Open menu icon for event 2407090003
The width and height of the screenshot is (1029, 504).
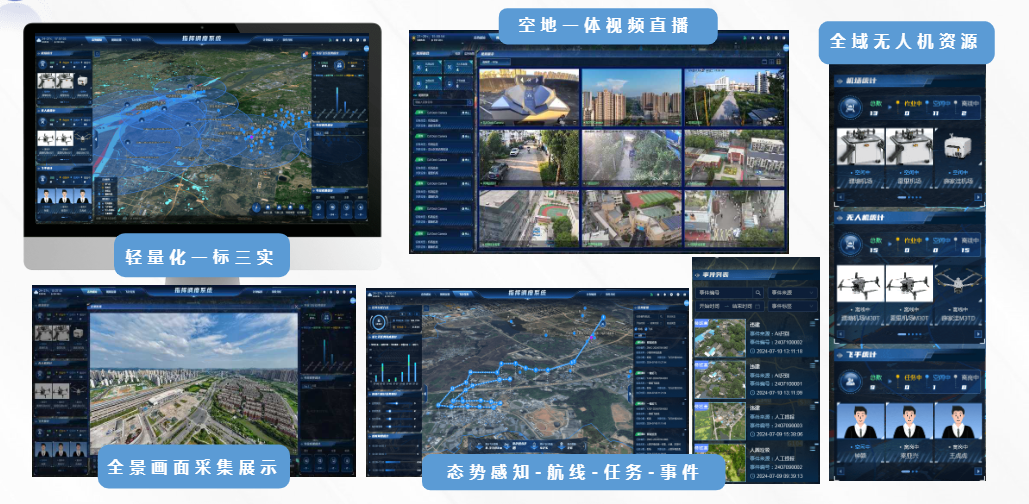click(x=812, y=408)
